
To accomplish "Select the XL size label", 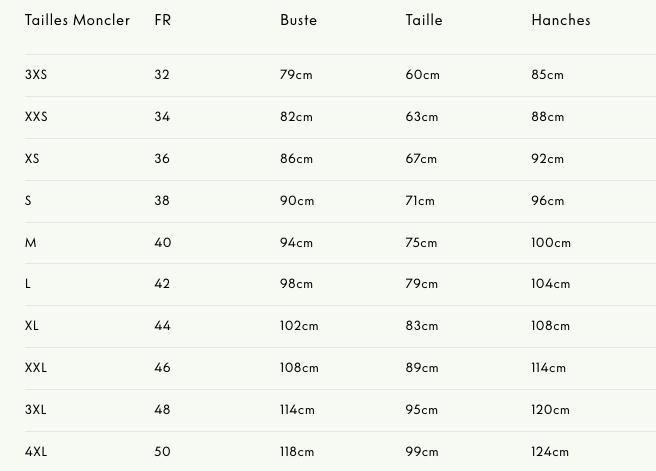I will pos(32,326).
